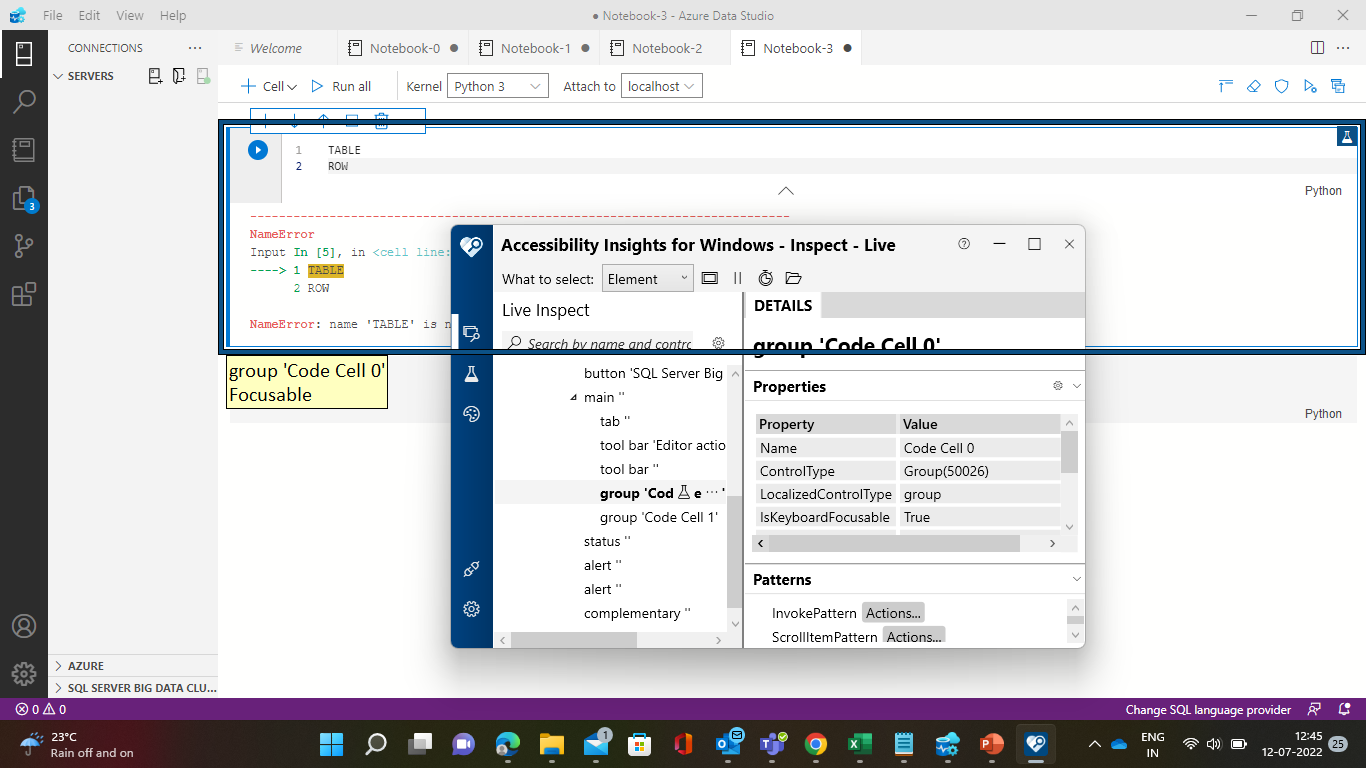Screen dimensions: 1366x768
Task: Run the first code cell
Action: 257,149
